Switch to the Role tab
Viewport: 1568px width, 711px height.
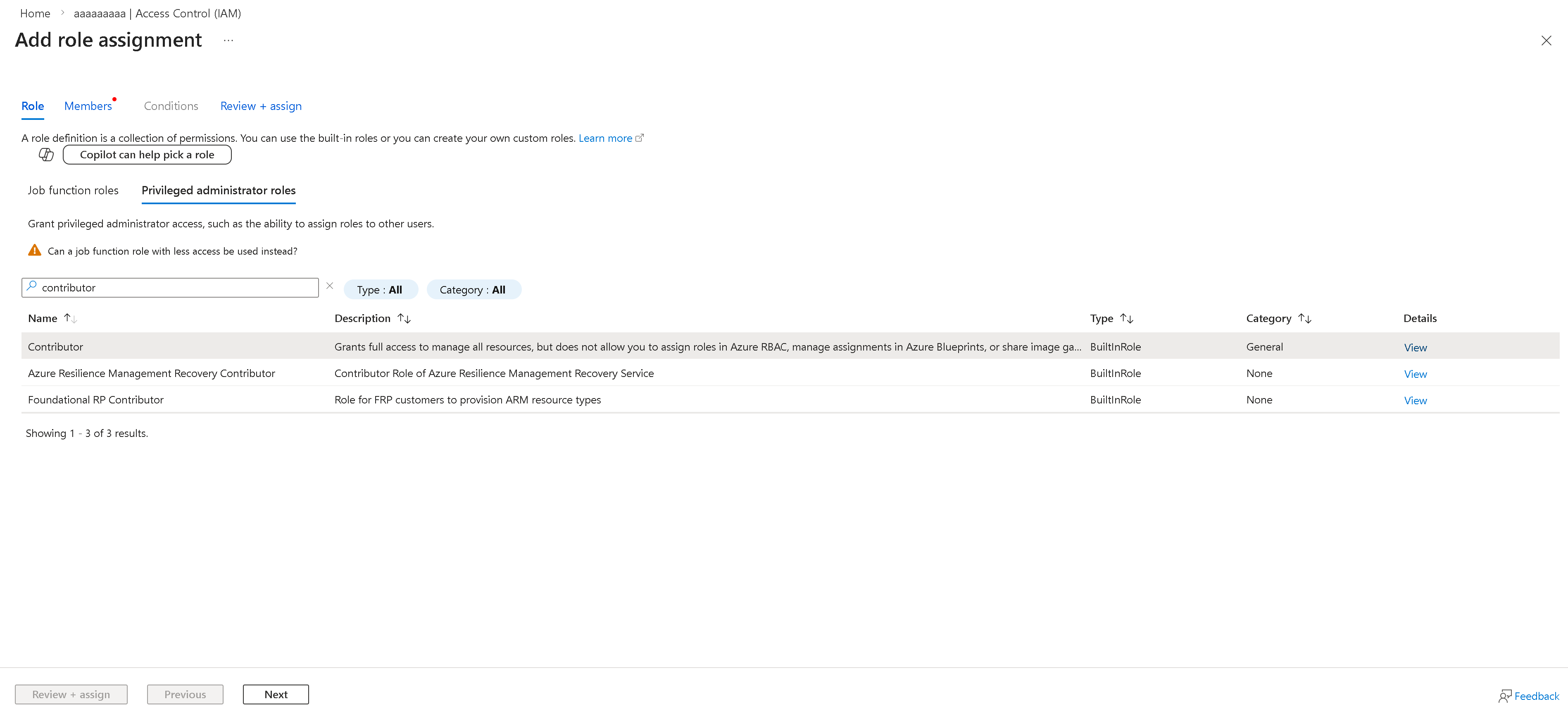point(33,106)
